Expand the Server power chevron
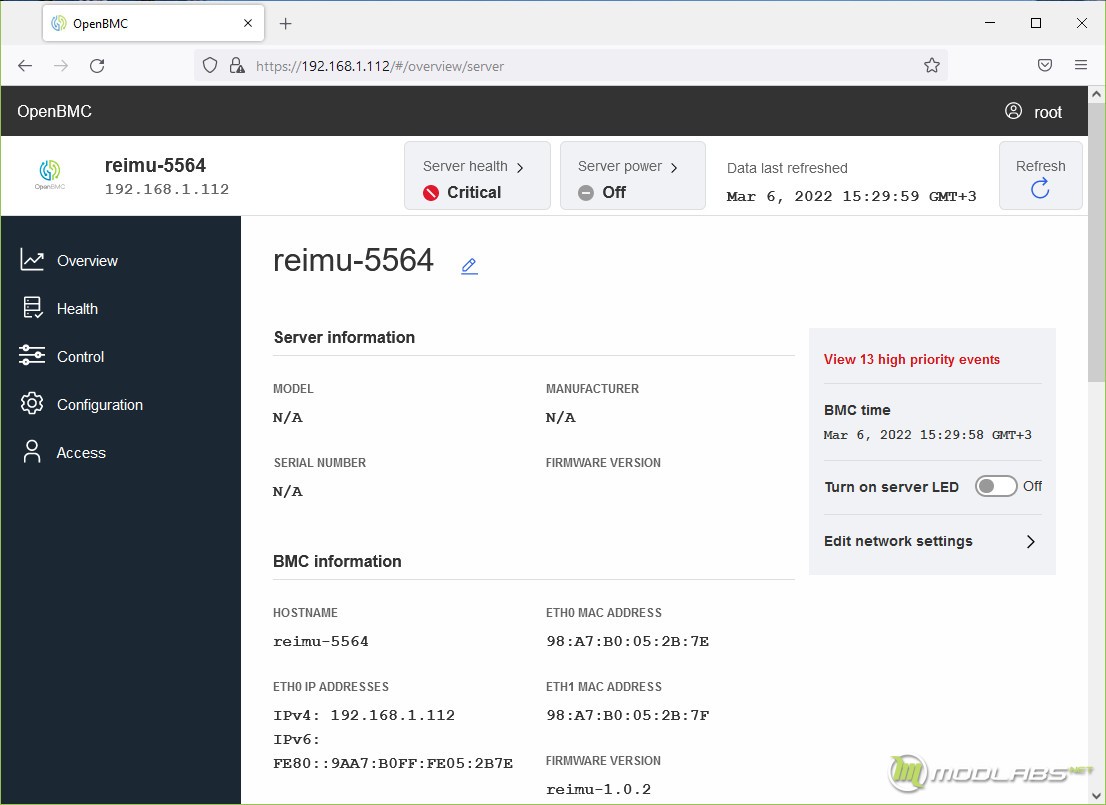The image size is (1106, 805). point(674,168)
